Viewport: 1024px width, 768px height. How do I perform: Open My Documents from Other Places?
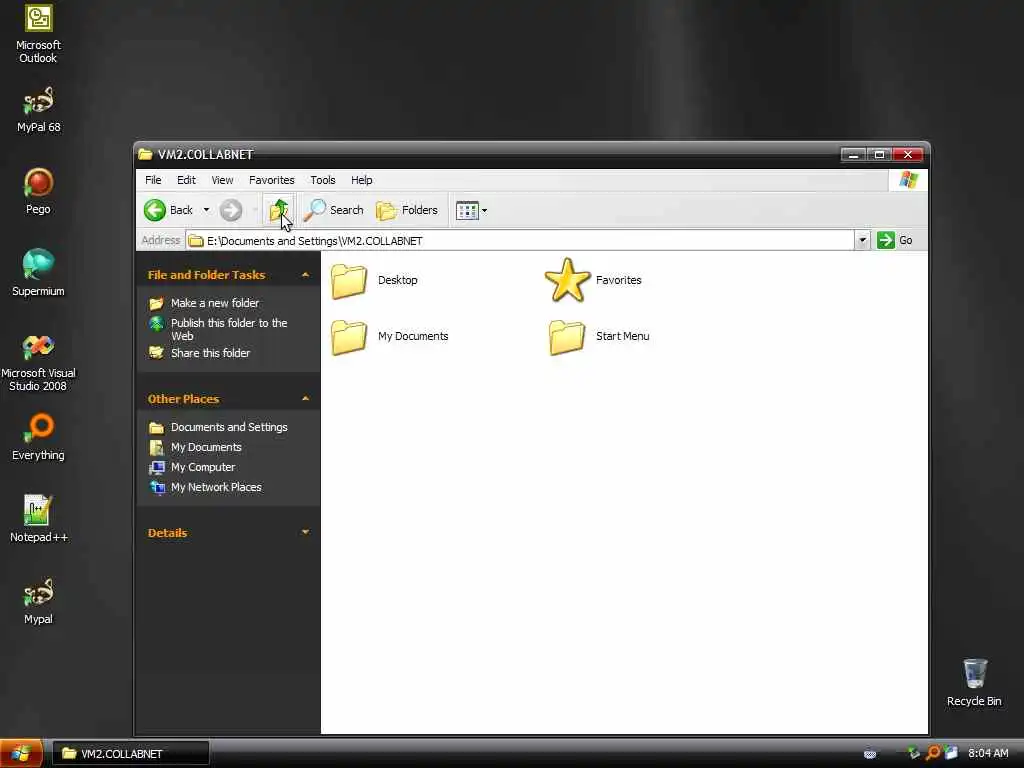coord(206,447)
